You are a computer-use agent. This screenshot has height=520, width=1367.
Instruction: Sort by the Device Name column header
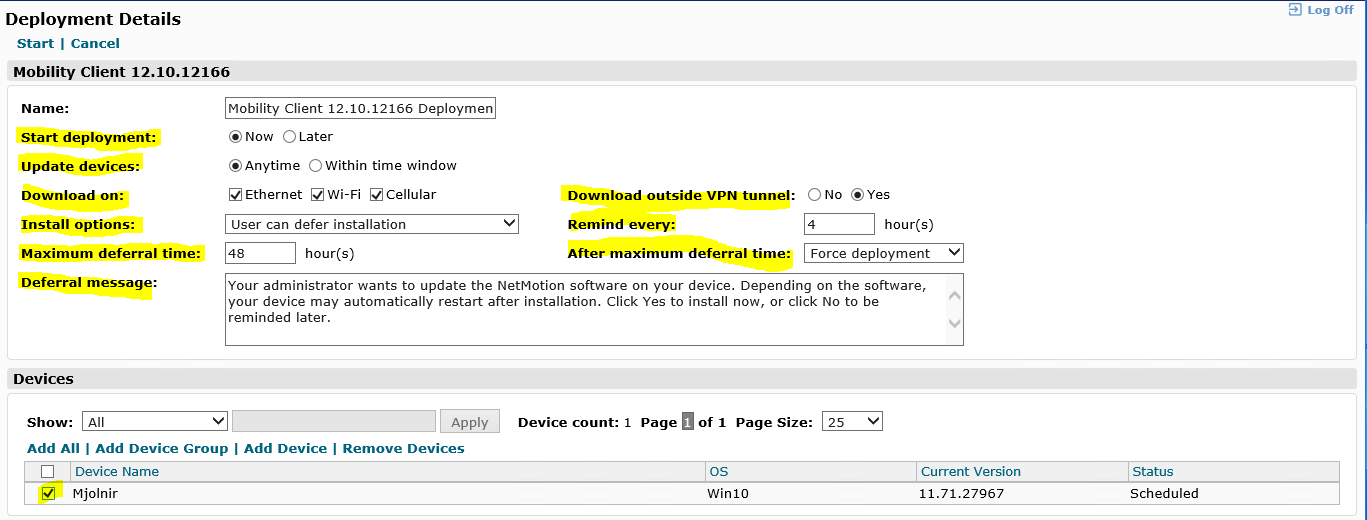point(117,472)
